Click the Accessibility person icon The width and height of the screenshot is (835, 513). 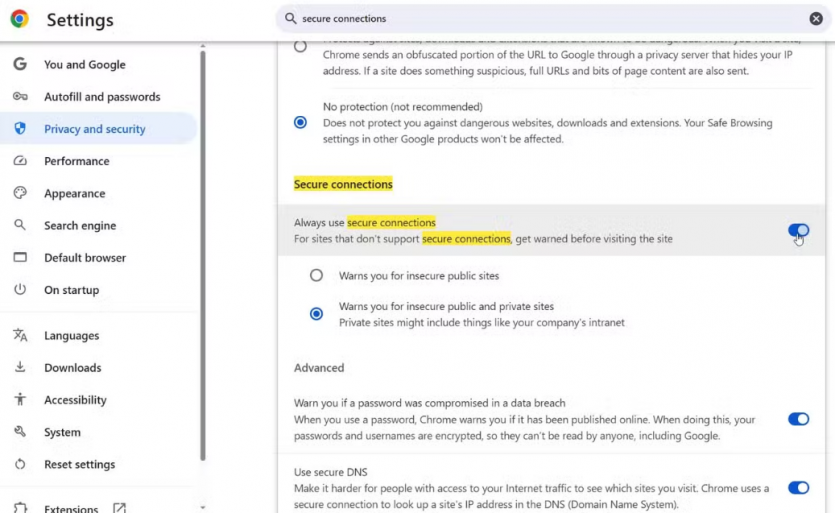(x=20, y=399)
